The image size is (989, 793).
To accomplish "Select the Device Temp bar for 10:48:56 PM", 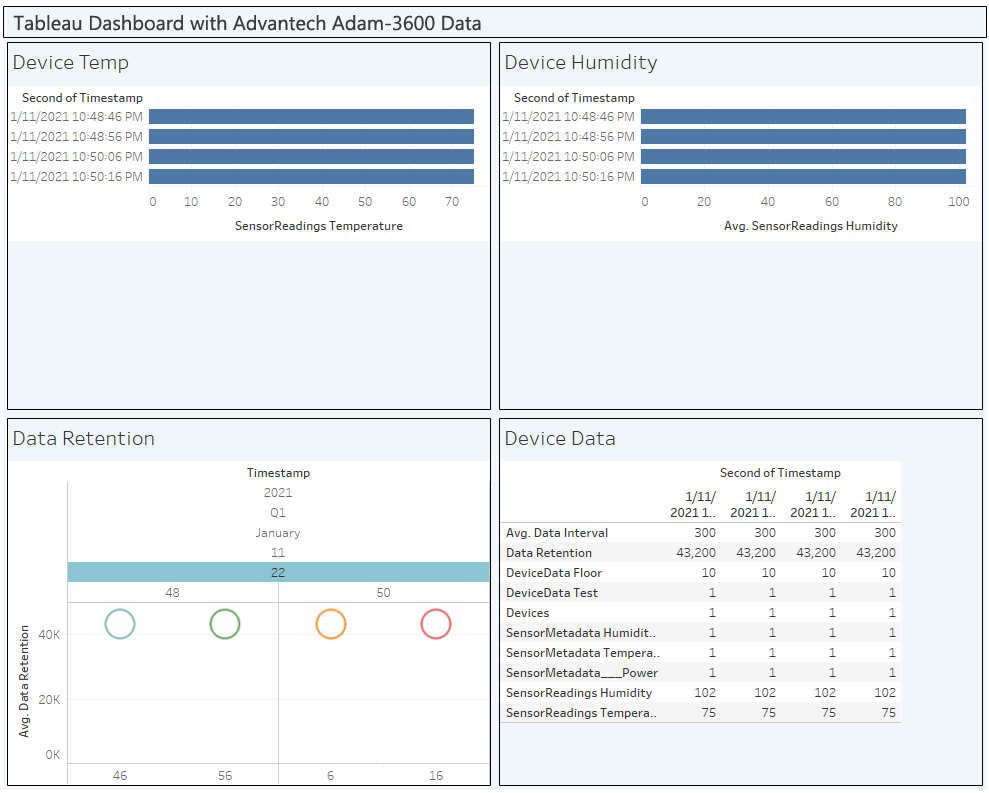I will click(312, 137).
